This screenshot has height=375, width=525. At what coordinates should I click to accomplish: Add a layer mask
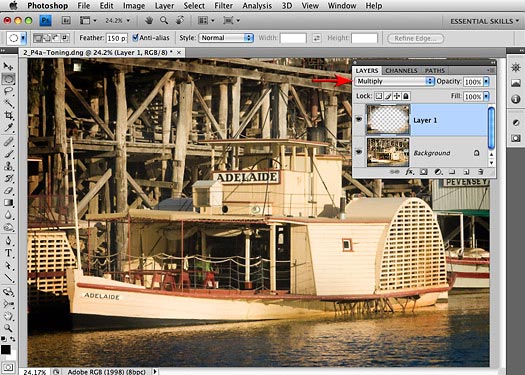click(x=424, y=172)
